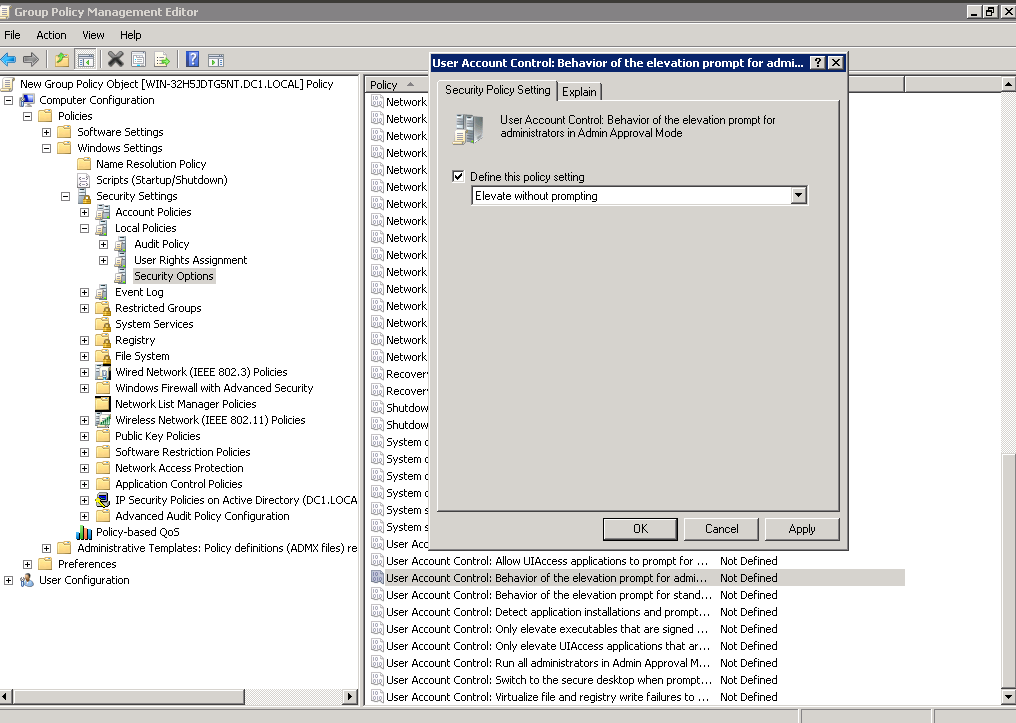Click the Up One Level folder icon
Screen dimensions: 1016x723
(x=62, y=59)
